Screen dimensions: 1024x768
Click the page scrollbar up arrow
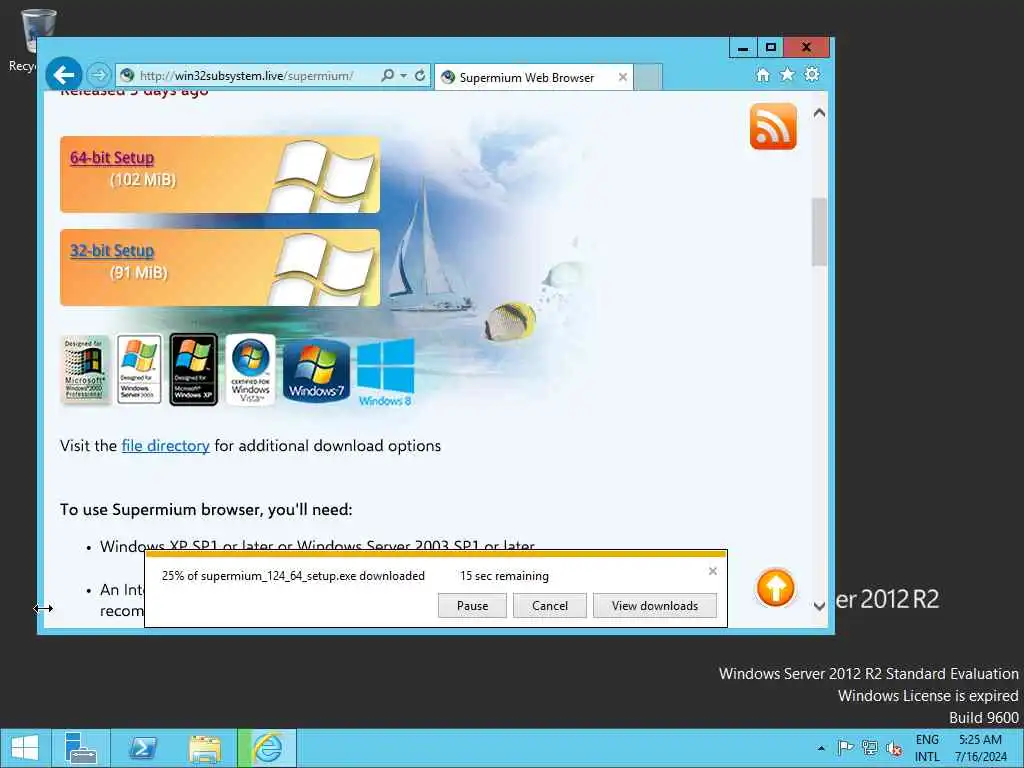pyautogui.click(x=819, y=113)
